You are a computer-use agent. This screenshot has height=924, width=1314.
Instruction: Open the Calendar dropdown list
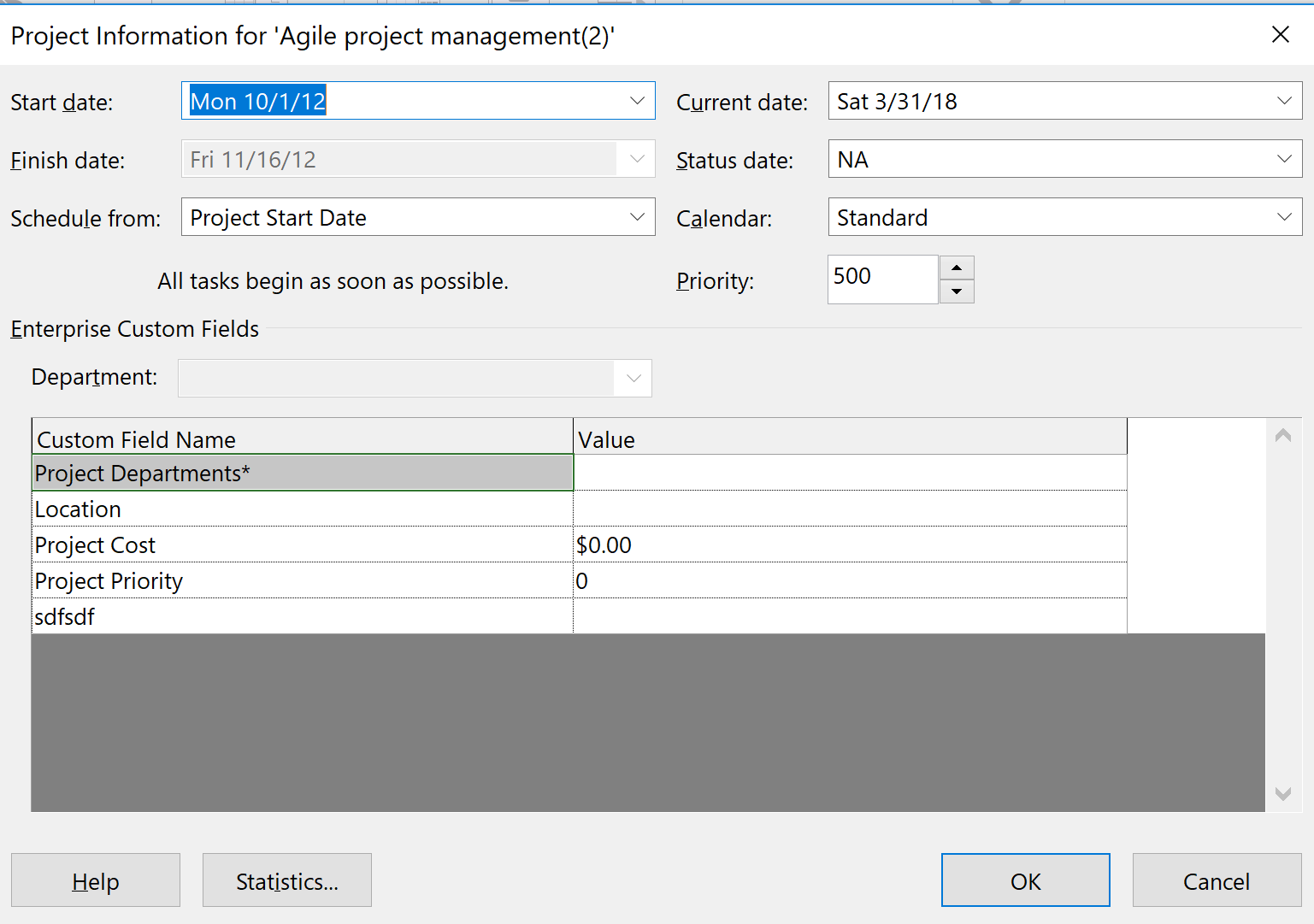pos(1283,217)
